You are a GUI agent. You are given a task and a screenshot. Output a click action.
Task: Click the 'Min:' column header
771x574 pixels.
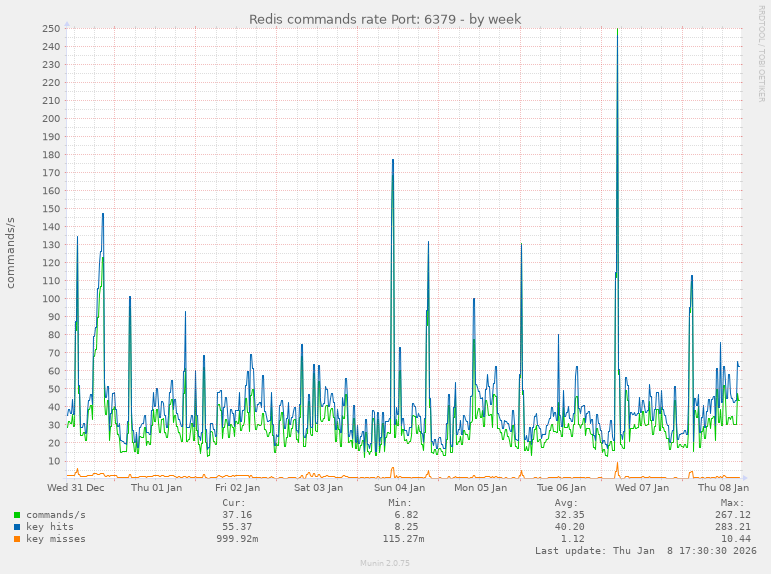point(400,503)
